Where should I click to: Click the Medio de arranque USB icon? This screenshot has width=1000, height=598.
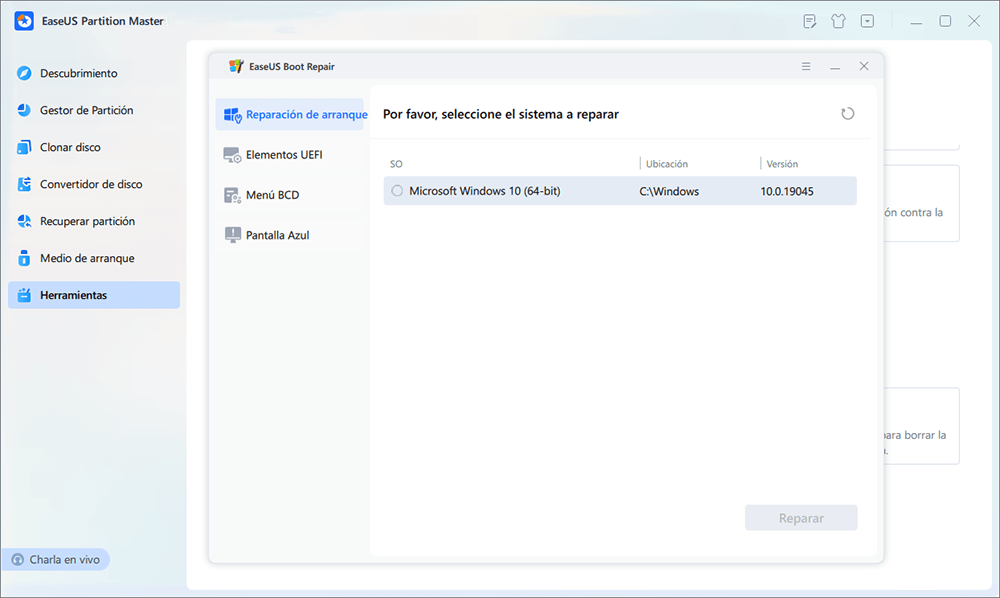click(x=24, y=258)
